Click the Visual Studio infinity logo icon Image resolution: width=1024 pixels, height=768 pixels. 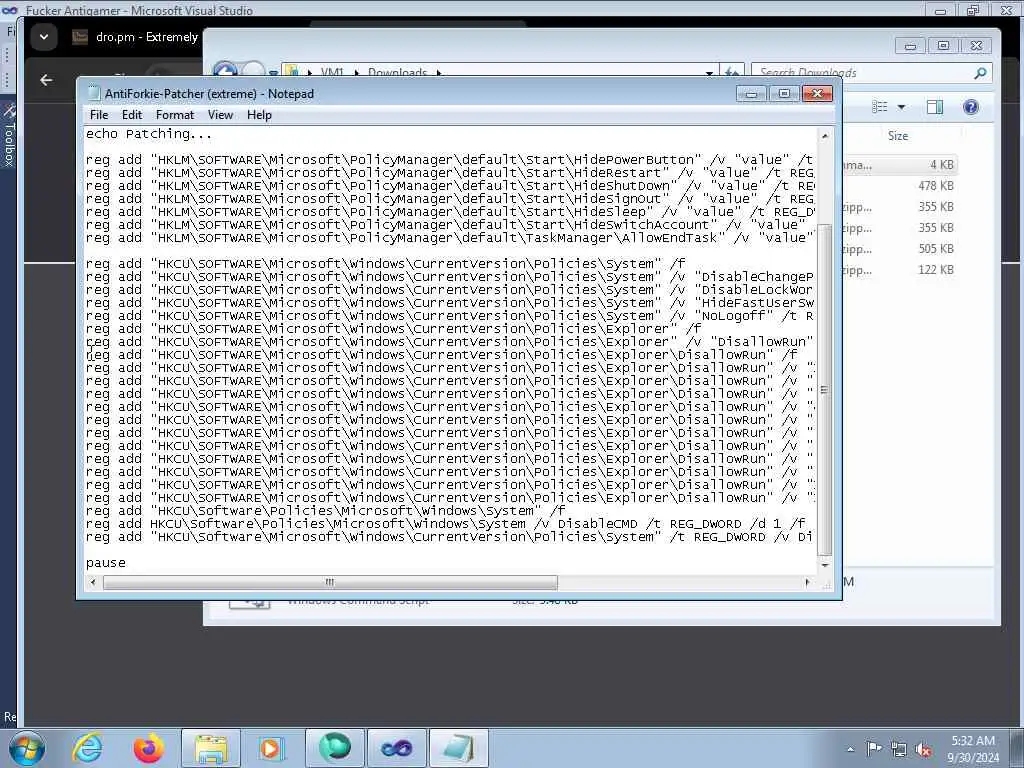[9, 10]
